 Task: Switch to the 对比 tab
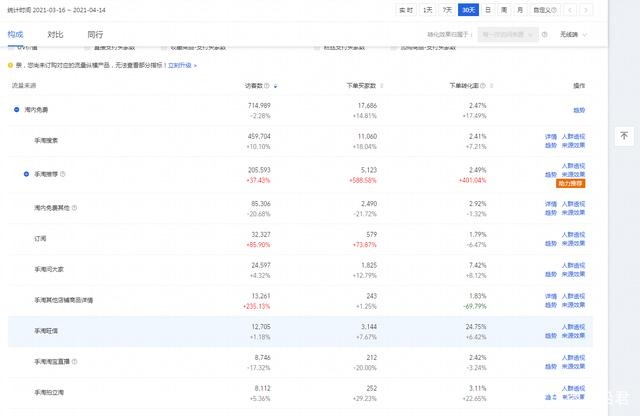(x=55, y=34)
